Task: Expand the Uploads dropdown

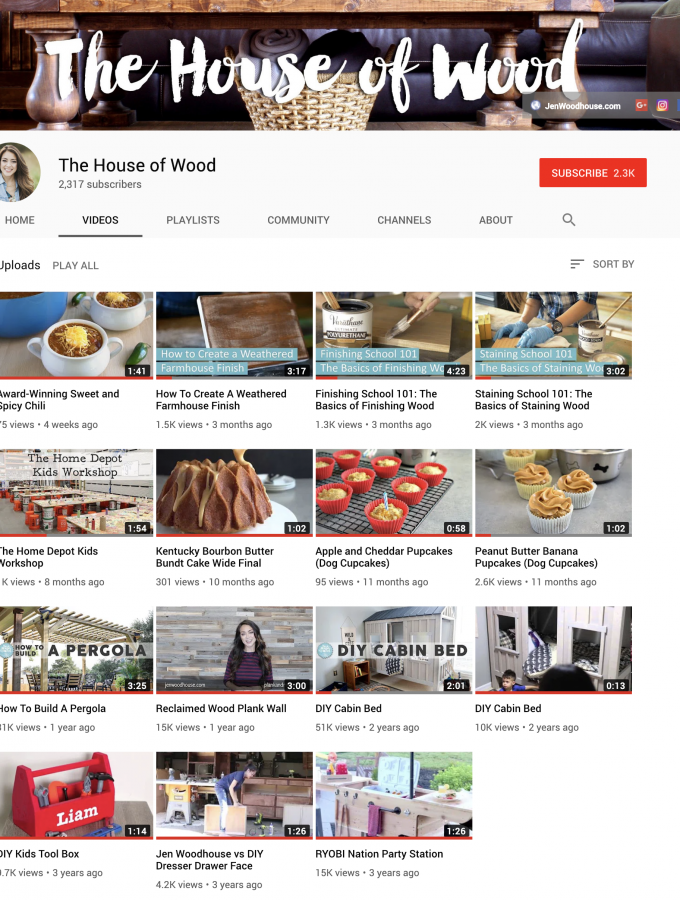Action: point(20,265)
